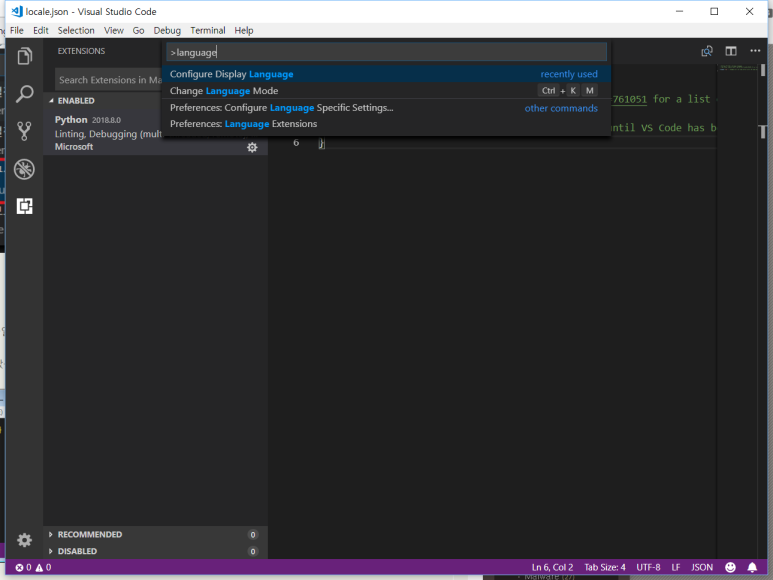The width and height of the screenshot is (773, 580).
Task: Click the command palette input box
Action: click(386, 52)
